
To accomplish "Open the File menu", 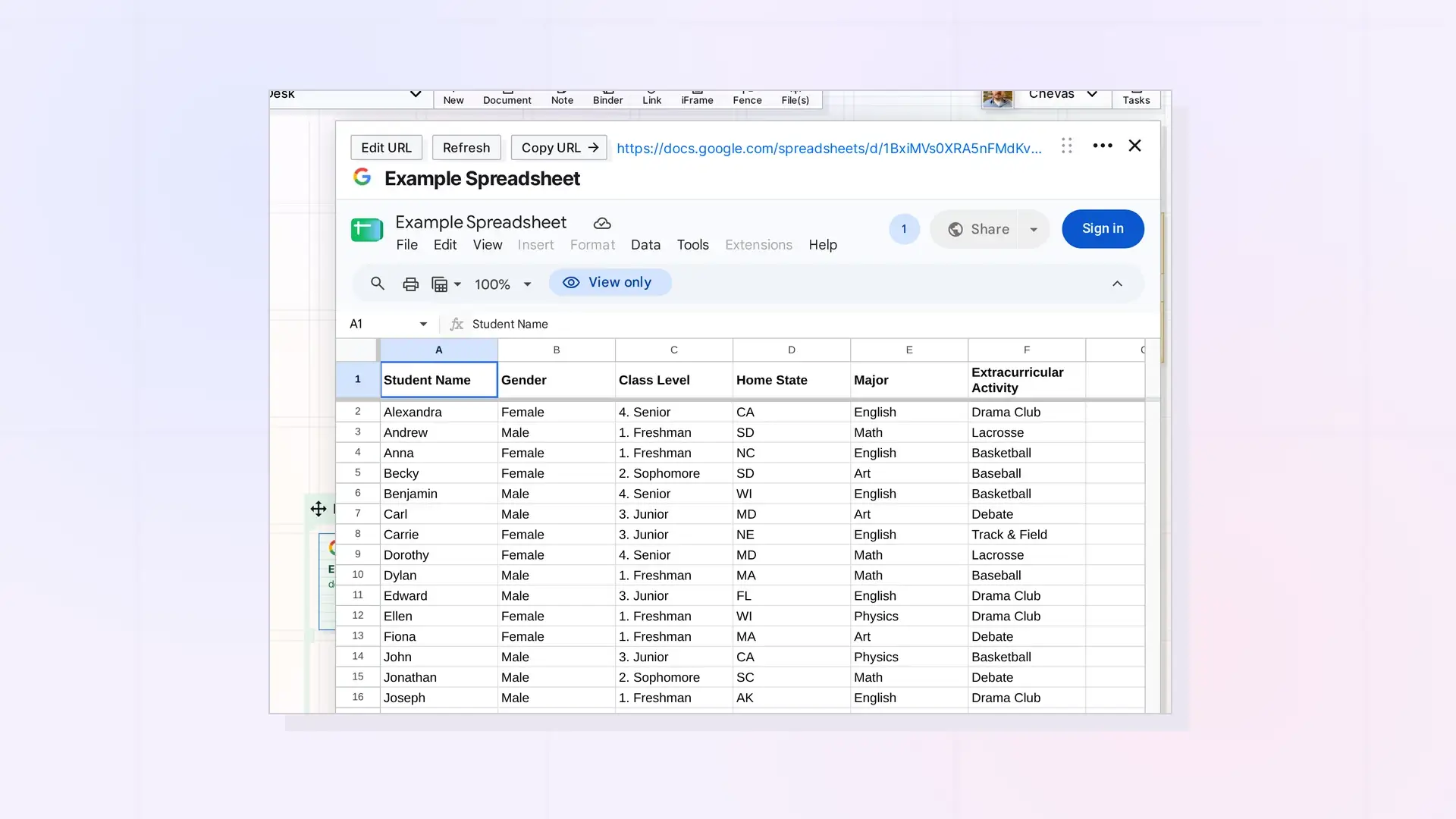I will tap(406, 245).
